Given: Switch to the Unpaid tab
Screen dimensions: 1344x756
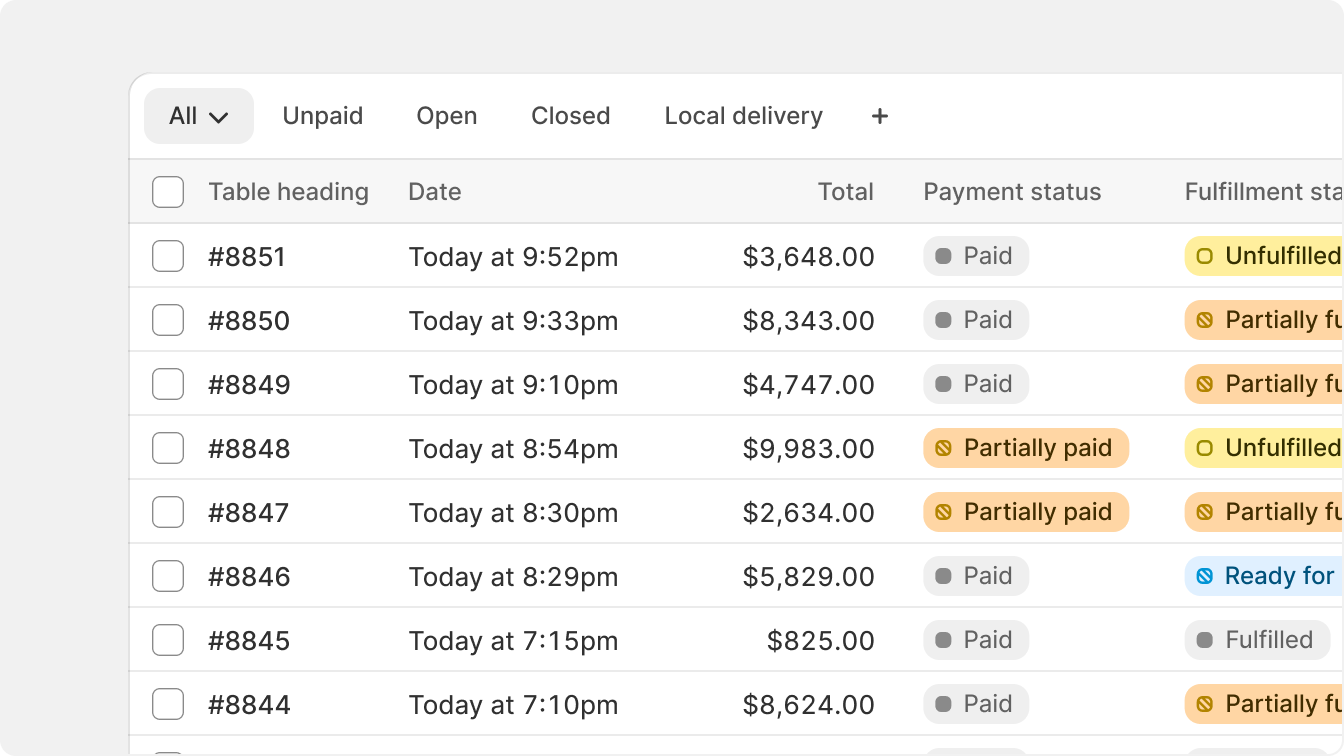Looking at the screenshot, I should coord(323,116).
